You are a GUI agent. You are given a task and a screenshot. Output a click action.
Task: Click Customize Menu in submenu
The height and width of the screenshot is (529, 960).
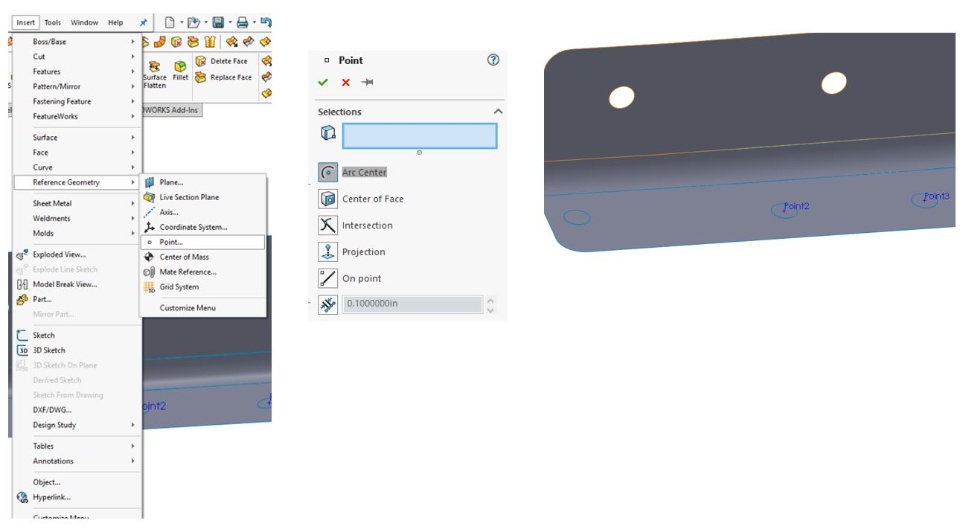203,308
